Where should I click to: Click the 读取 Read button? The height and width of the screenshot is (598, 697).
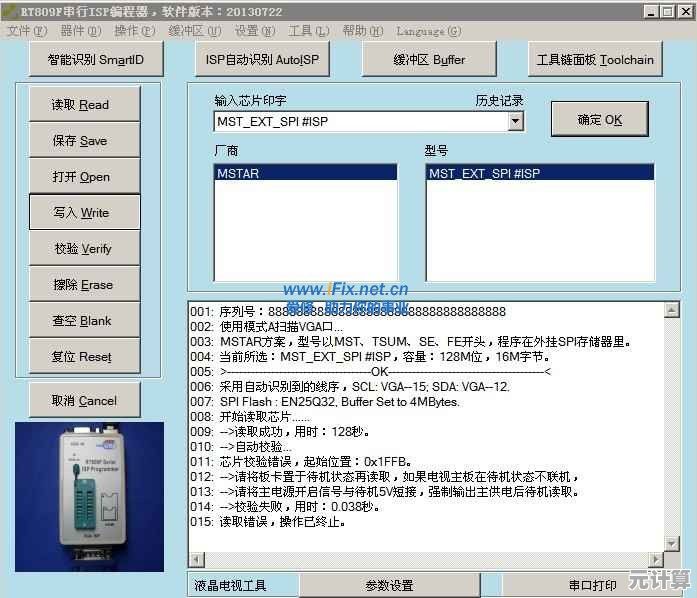tap(82, 105)
